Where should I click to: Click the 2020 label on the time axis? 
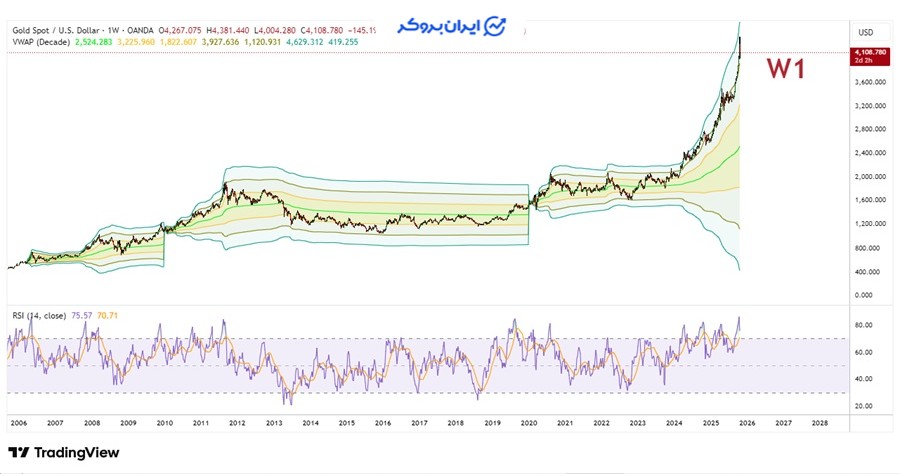[x=528, y=423]
